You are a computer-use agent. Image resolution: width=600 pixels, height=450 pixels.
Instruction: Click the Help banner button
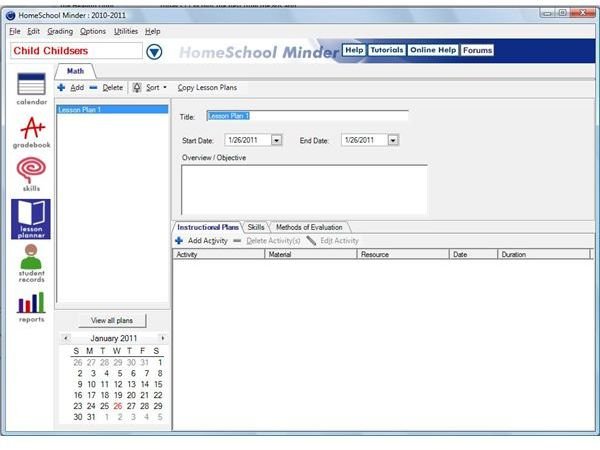[x=354, y=50]
